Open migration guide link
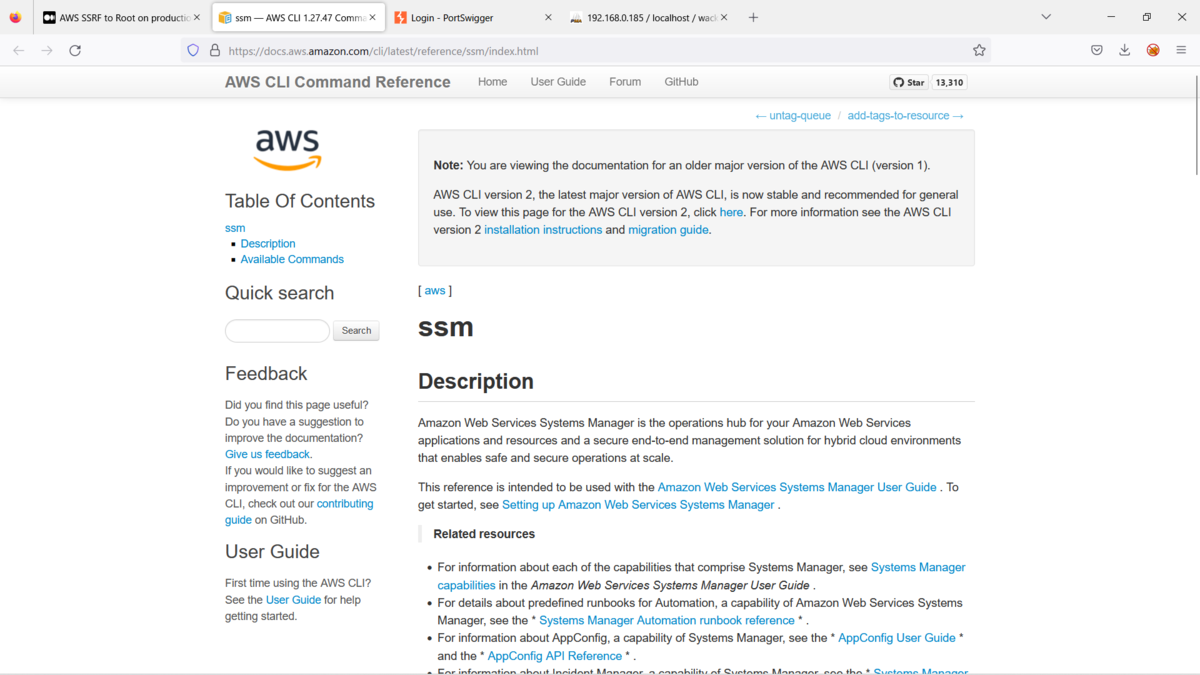The width and height of the screenshot is (1200, 675). (668, 230)
